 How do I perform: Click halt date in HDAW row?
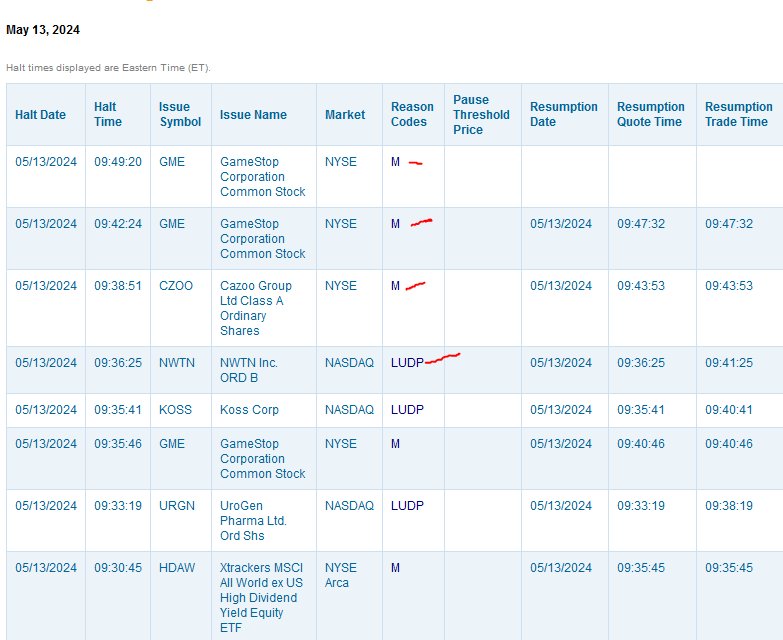46,568
